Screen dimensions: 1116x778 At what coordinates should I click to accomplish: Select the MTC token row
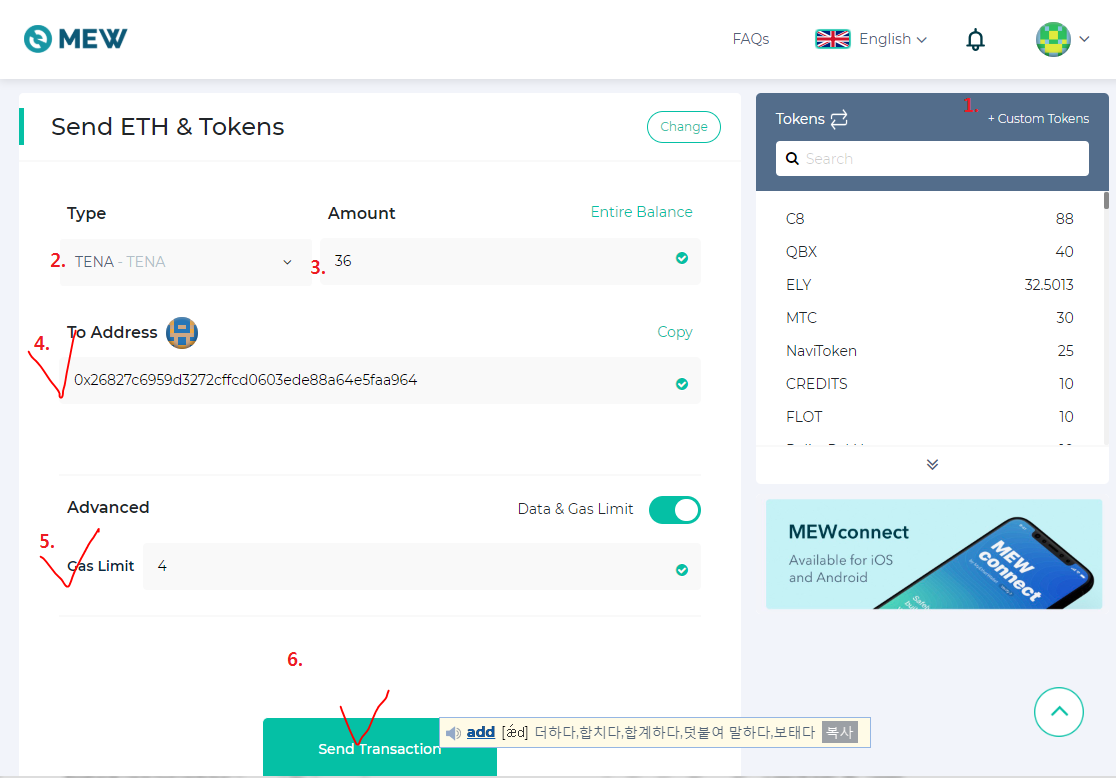point(930,317)
